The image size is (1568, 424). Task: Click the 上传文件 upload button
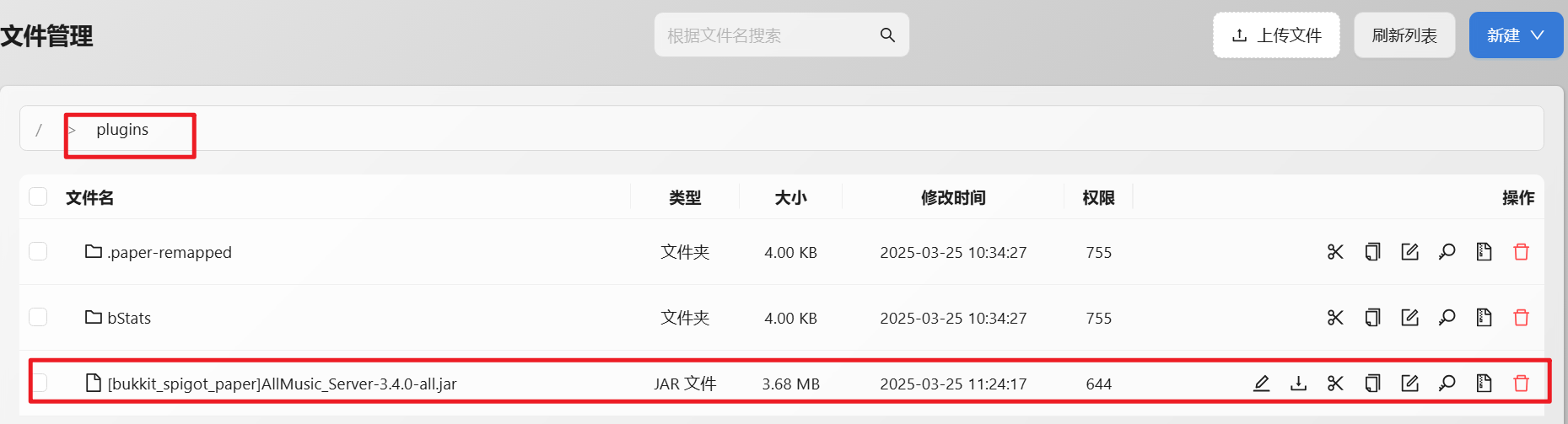1275,35
